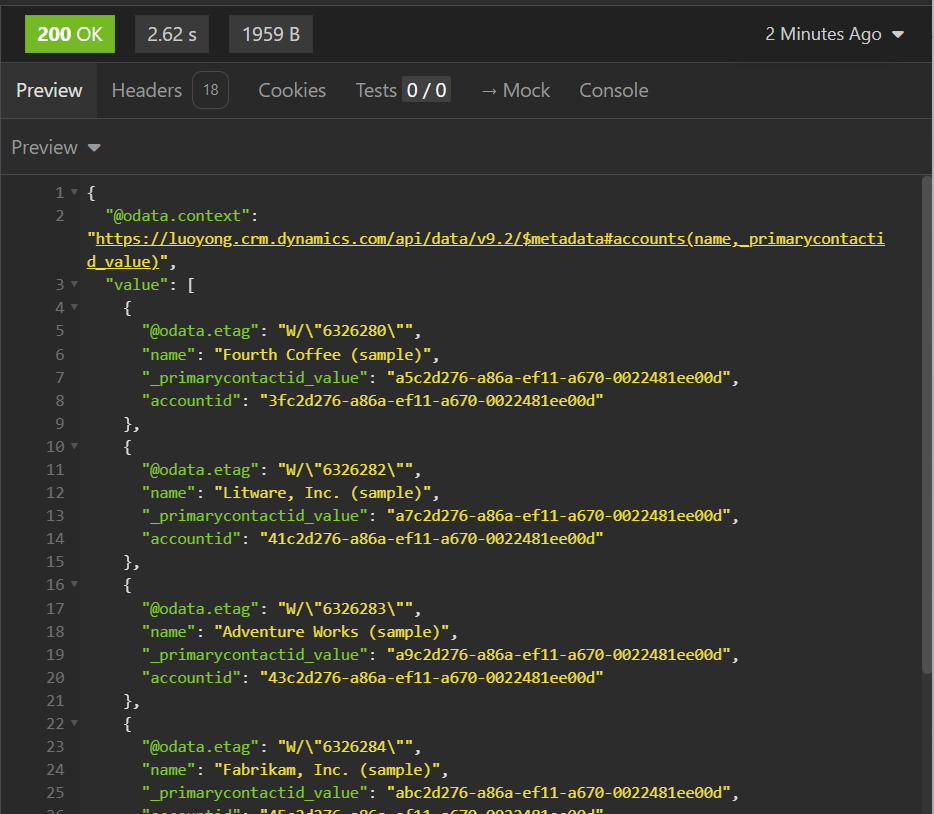
Task: Collapse the root object at line 1
Action: tap(74, 192)
